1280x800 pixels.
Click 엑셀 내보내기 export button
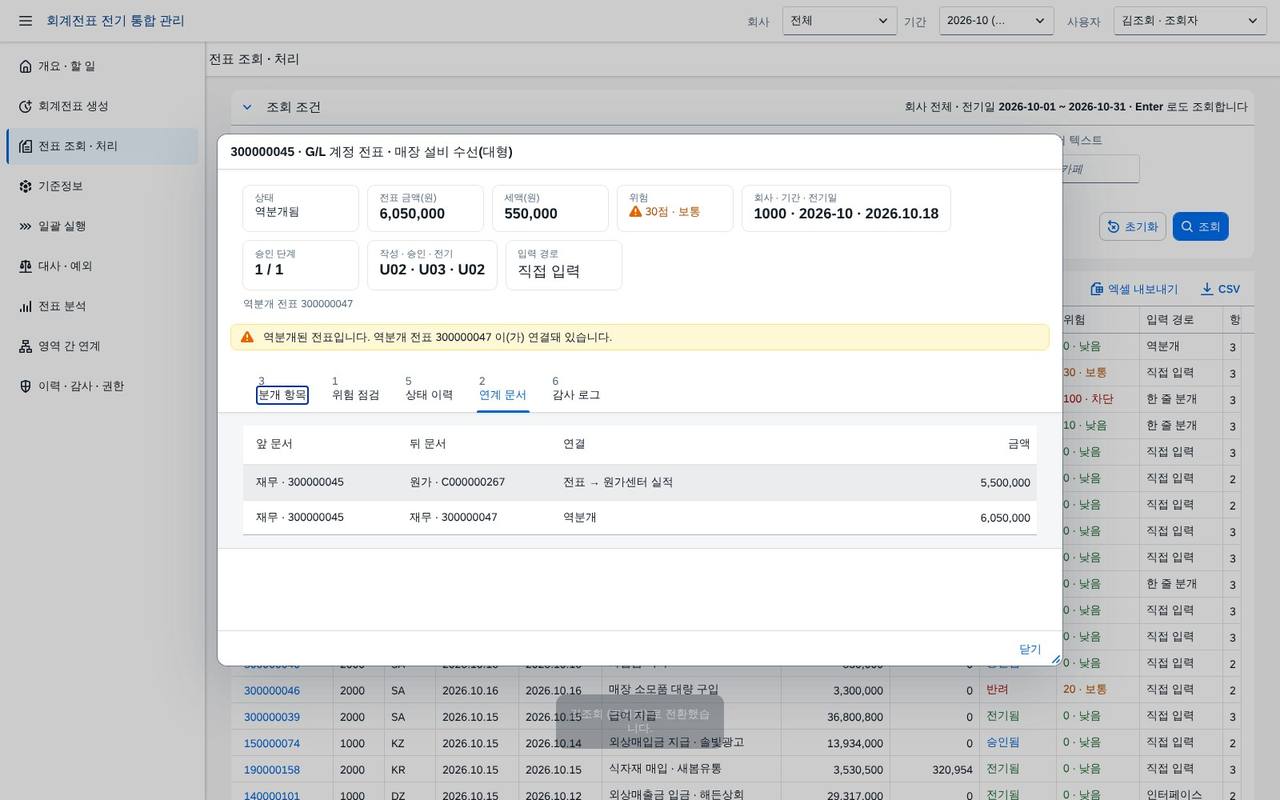[1134, 289]
